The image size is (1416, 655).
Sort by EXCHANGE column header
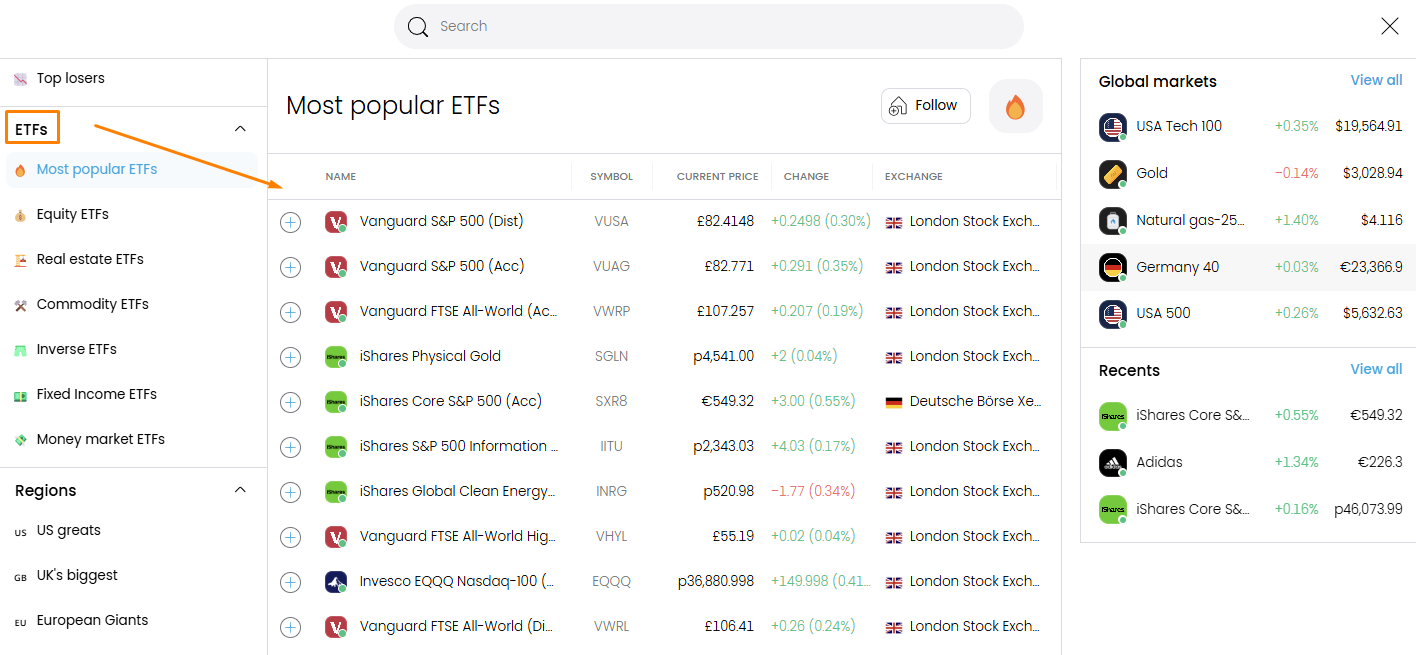913,177
